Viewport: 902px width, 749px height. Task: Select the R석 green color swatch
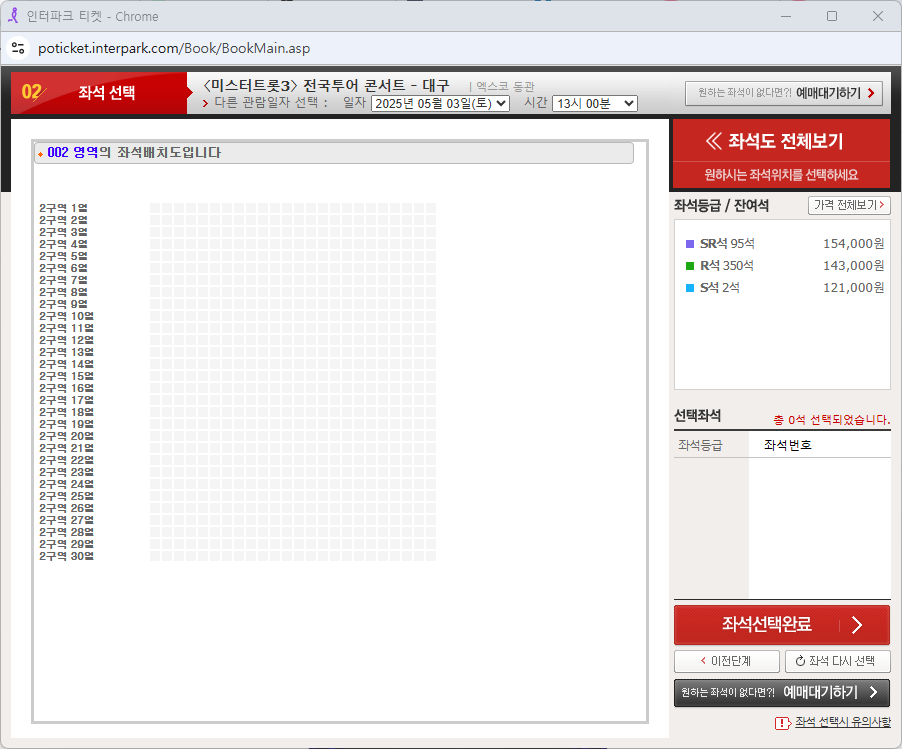pyautogui.click(x=690, y=266)
